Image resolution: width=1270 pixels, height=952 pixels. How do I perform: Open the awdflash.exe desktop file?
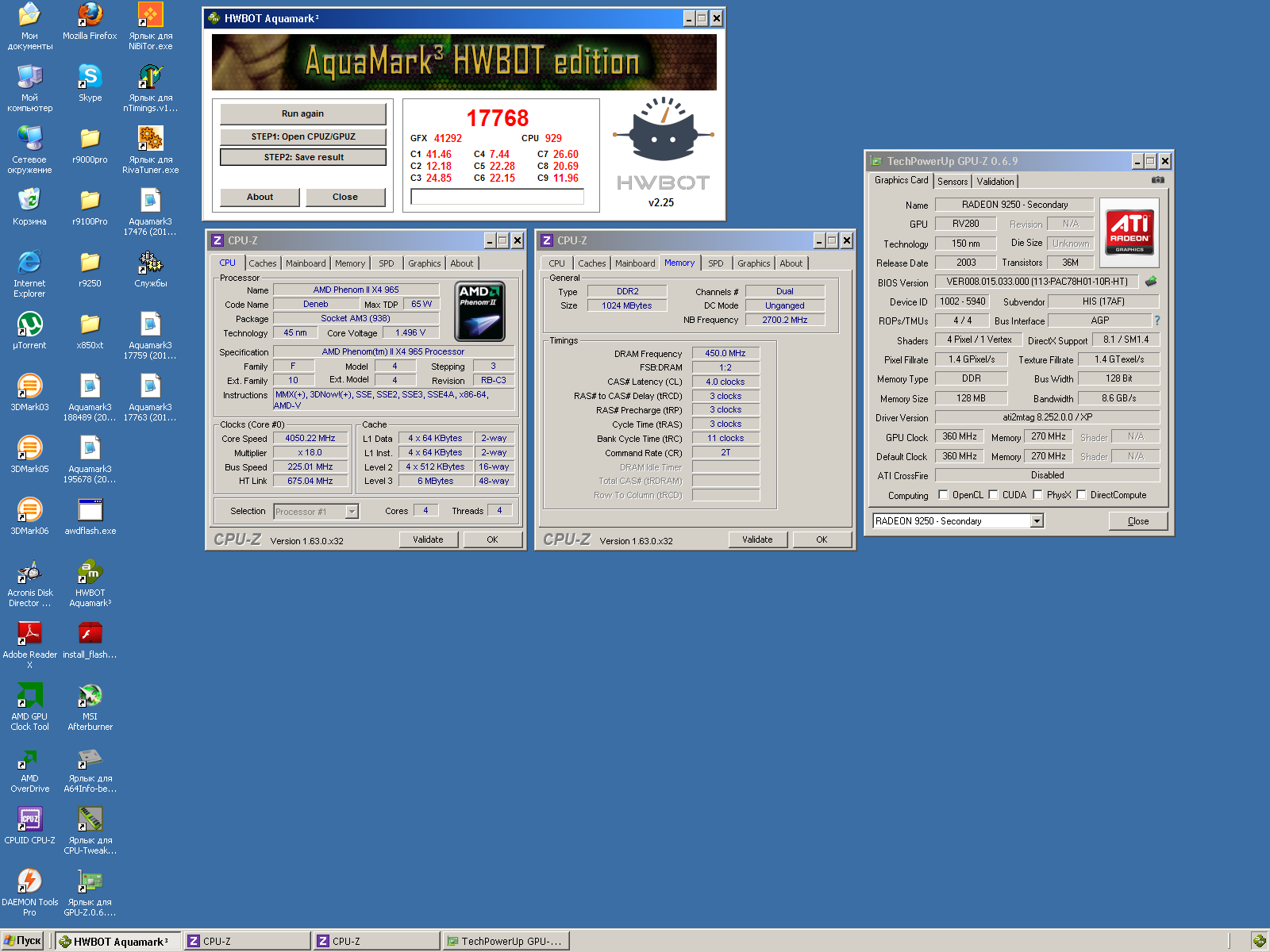click(x=90, y=516)
